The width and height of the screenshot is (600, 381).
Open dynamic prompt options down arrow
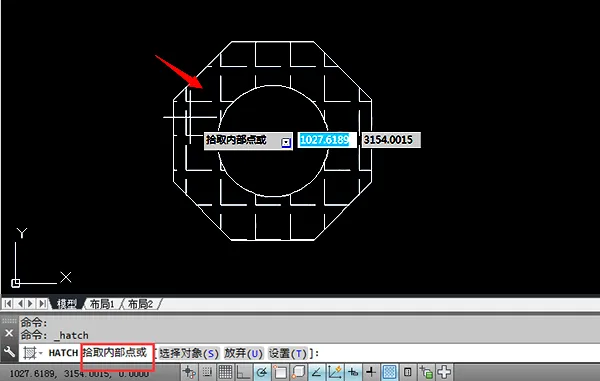coord(286,142)
